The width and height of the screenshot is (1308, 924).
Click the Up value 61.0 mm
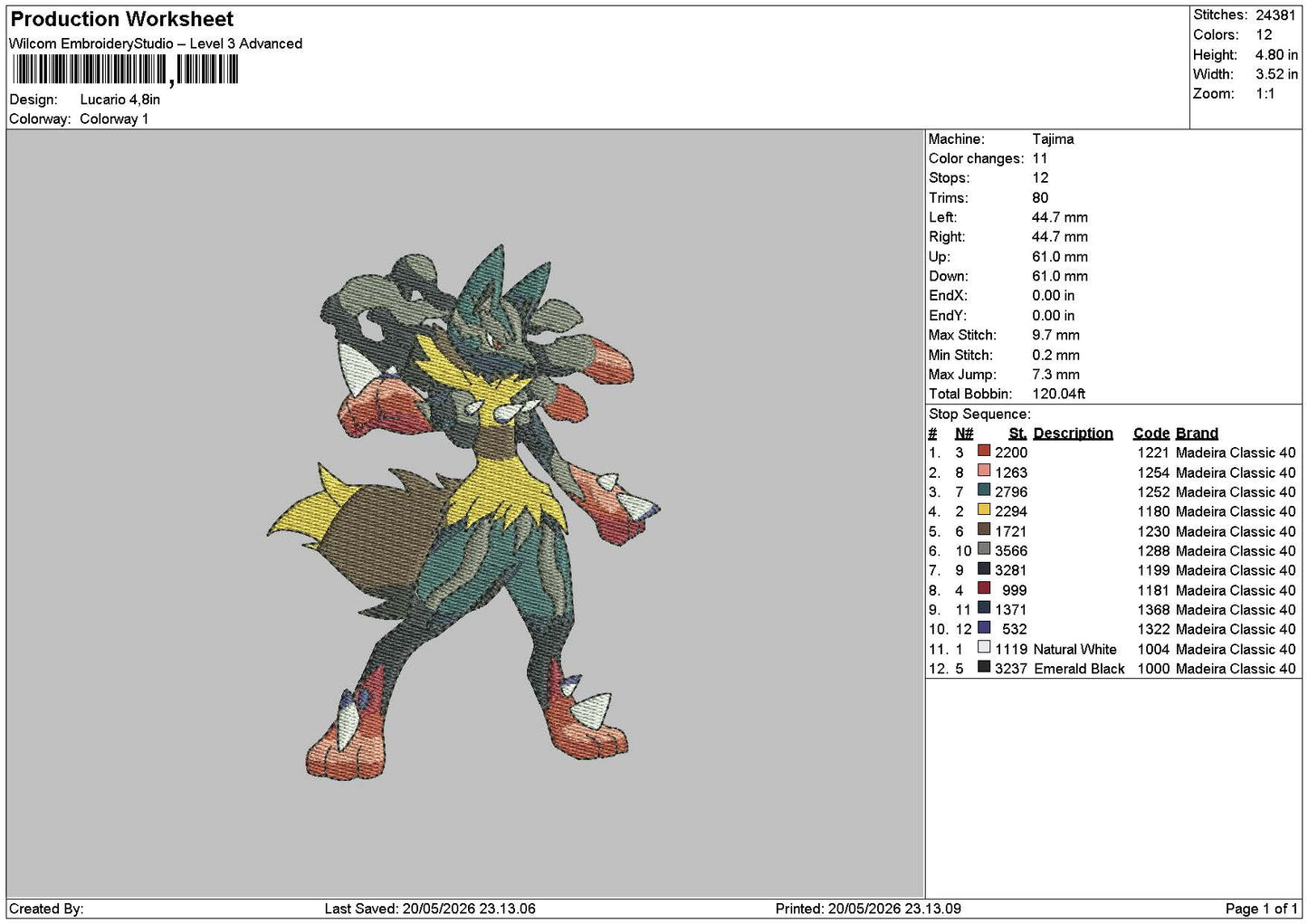pyautogui.click(x=1060, y=257)
